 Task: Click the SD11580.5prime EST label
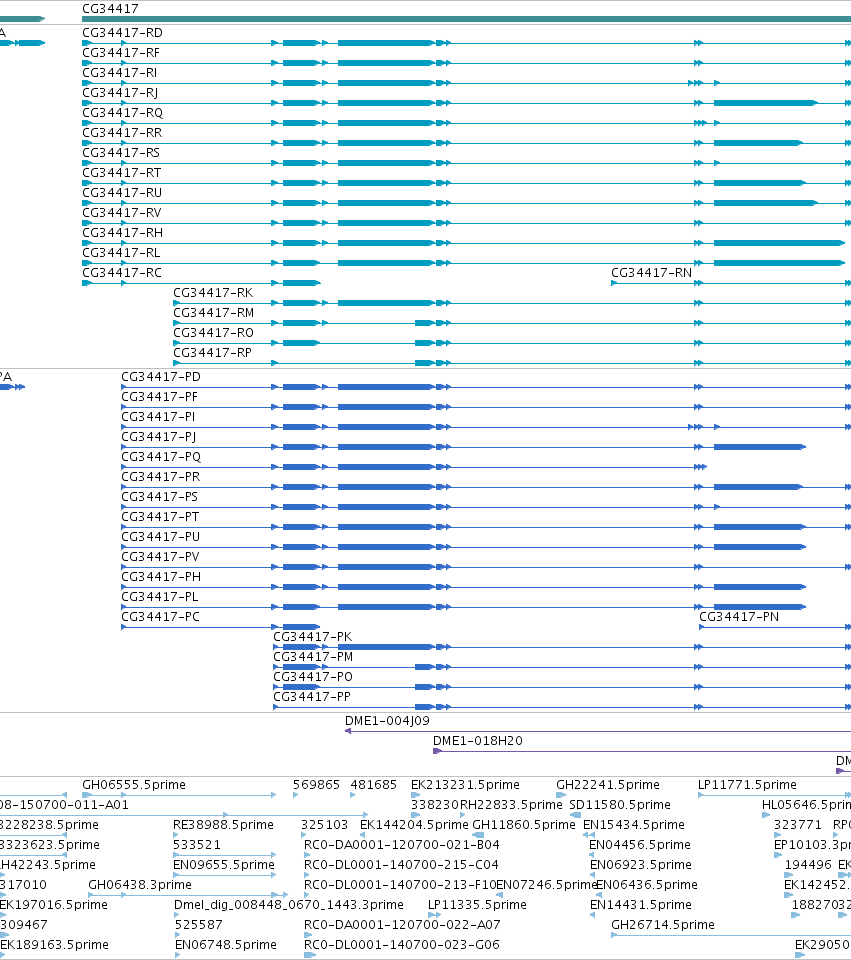(620, 805)
